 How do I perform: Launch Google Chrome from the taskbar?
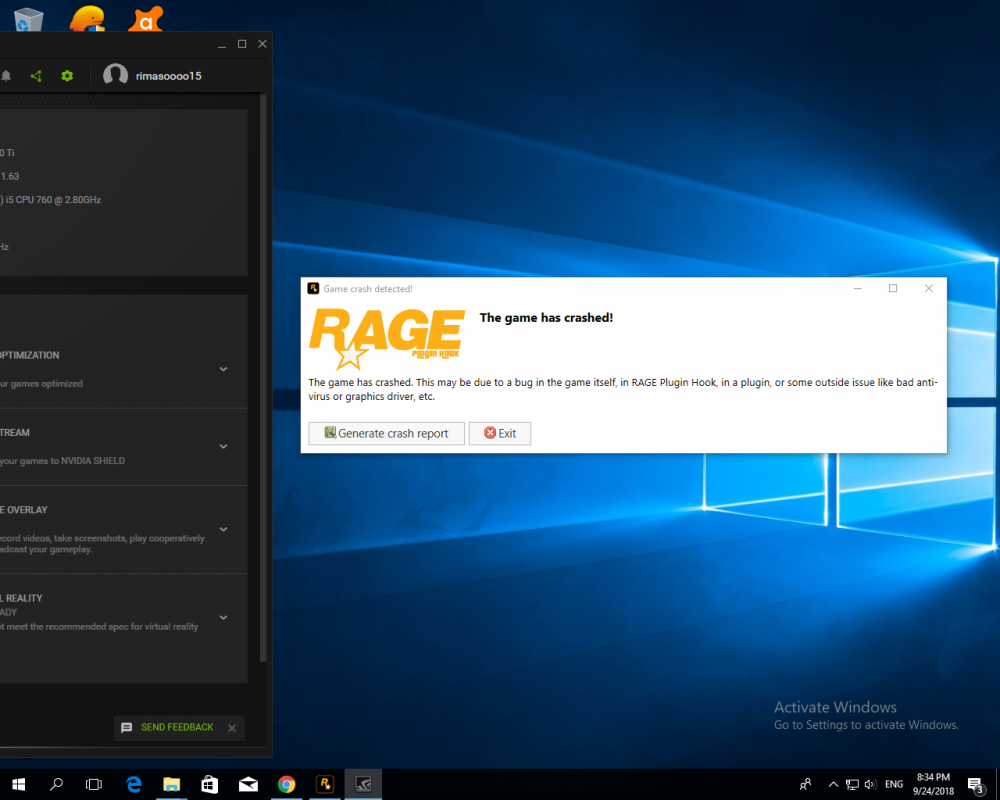[x=286, y=784]
